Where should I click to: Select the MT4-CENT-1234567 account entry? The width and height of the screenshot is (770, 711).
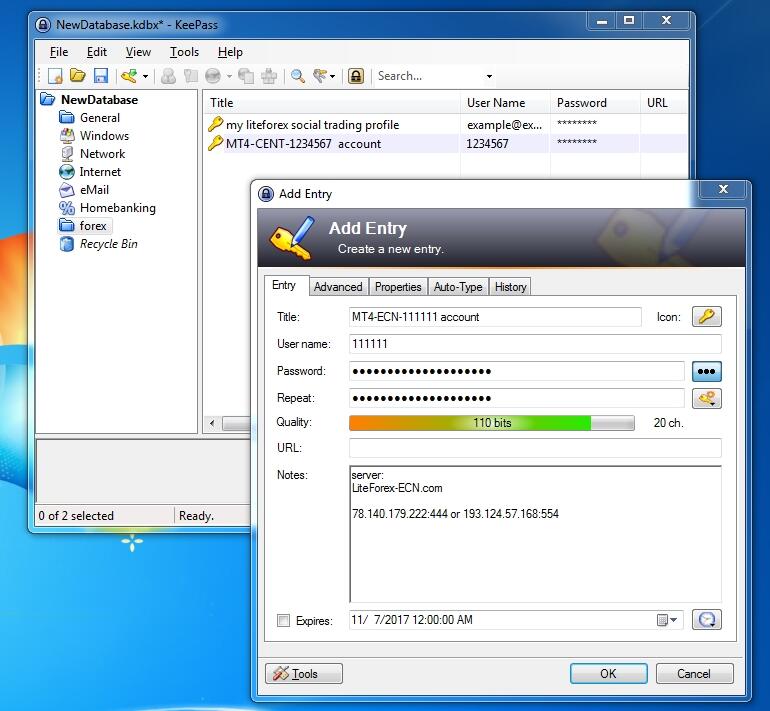[x=303, y=144]
